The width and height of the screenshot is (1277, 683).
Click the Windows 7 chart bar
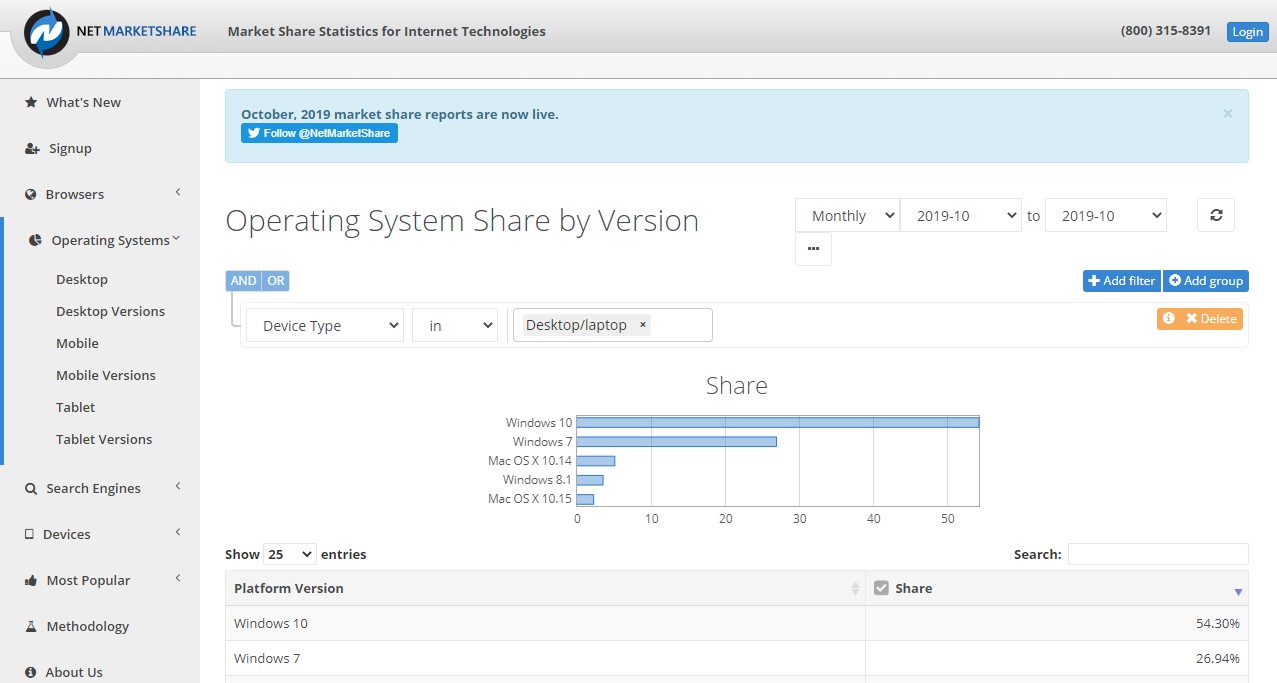tap(676, 441)
